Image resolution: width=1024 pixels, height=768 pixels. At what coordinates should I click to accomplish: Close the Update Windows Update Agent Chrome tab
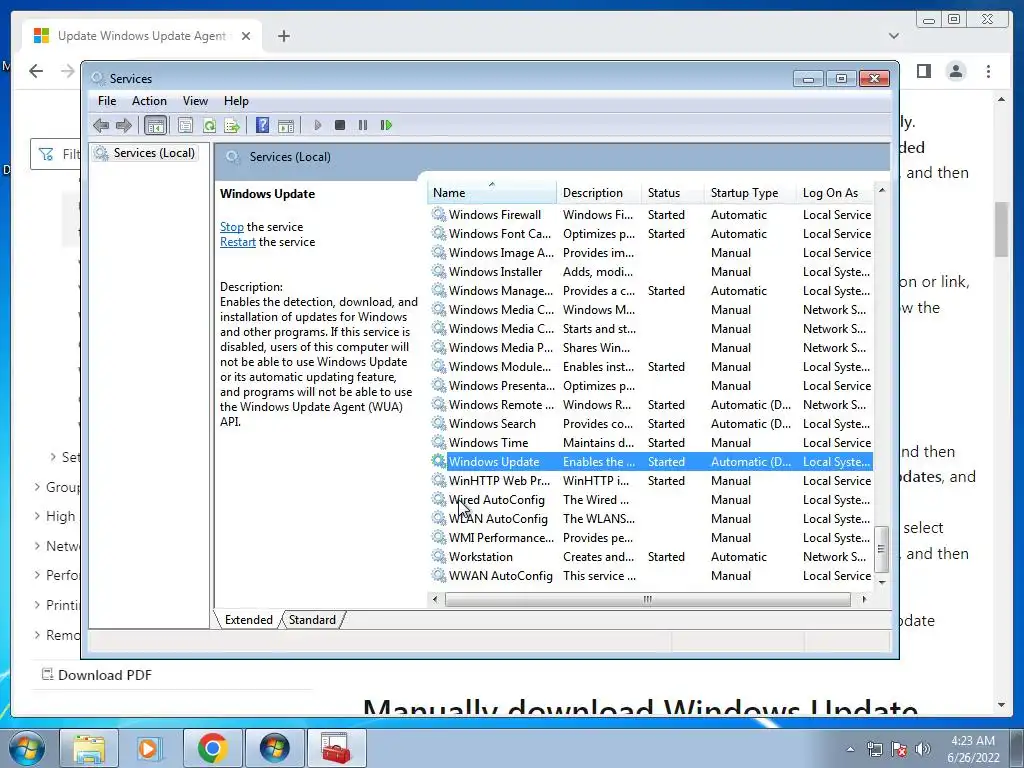246,36
